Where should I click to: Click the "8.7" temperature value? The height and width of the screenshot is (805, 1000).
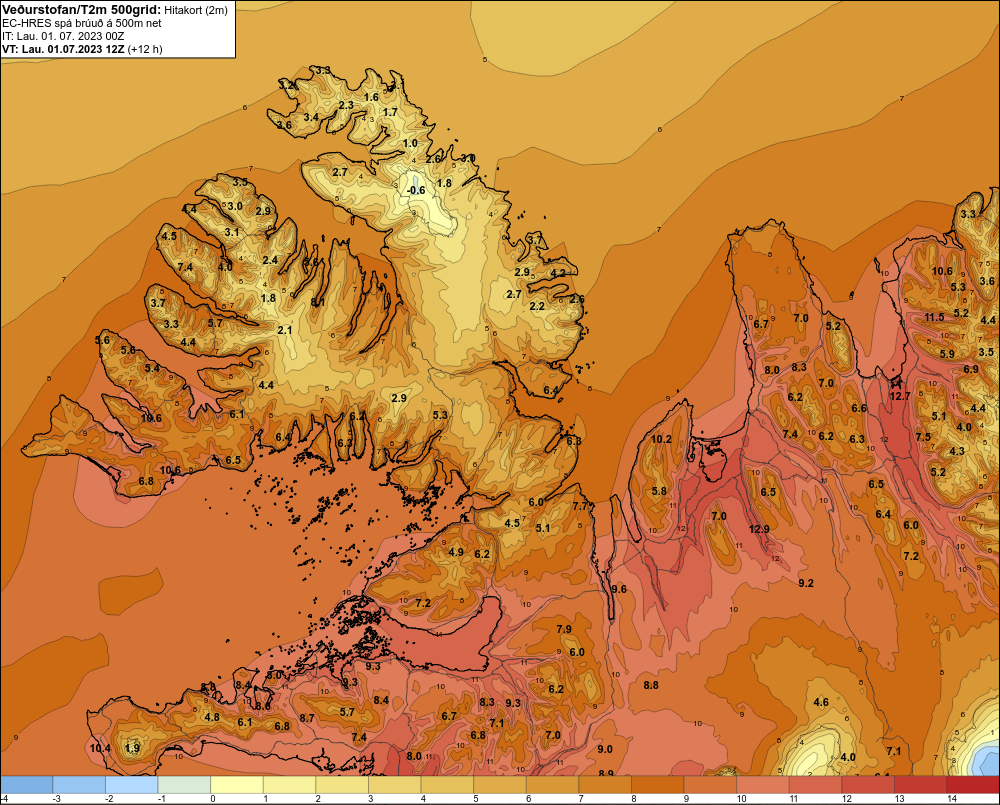point(307,718)
